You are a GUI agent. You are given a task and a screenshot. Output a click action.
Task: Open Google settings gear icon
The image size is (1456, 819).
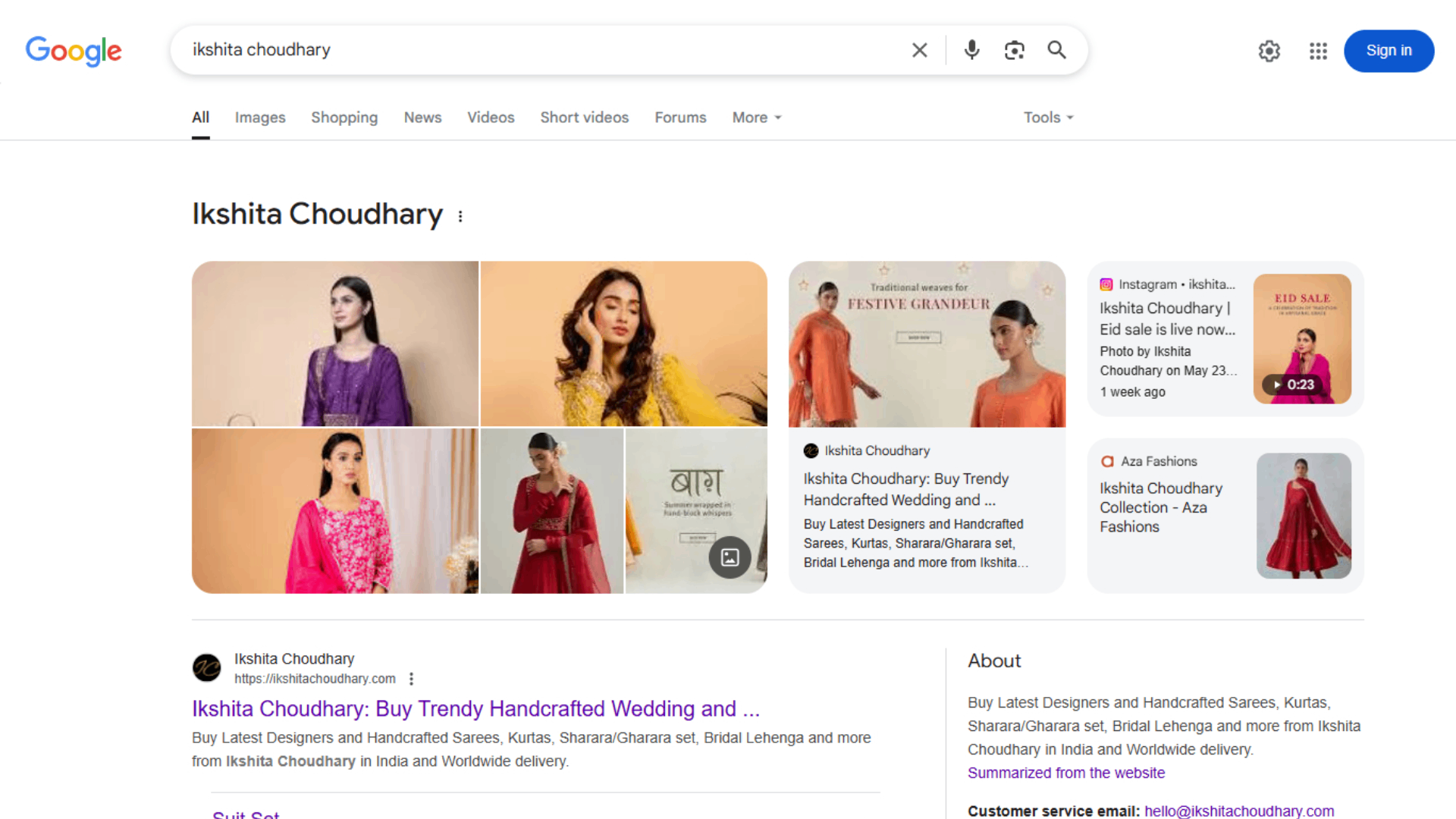click(x=1269, y=51)
